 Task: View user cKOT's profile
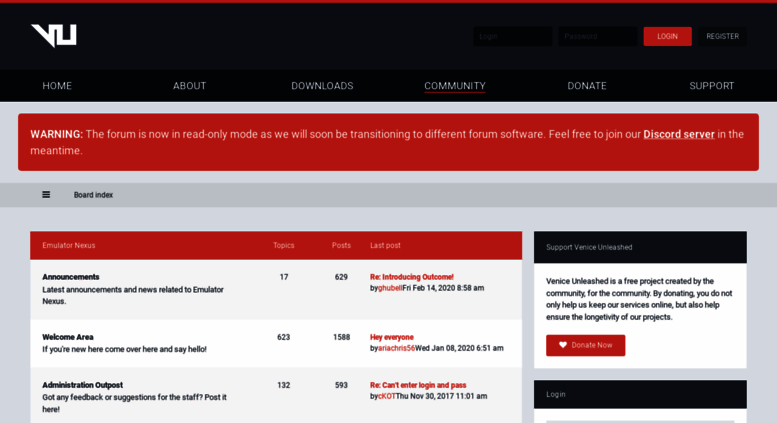tap(387, 396)
